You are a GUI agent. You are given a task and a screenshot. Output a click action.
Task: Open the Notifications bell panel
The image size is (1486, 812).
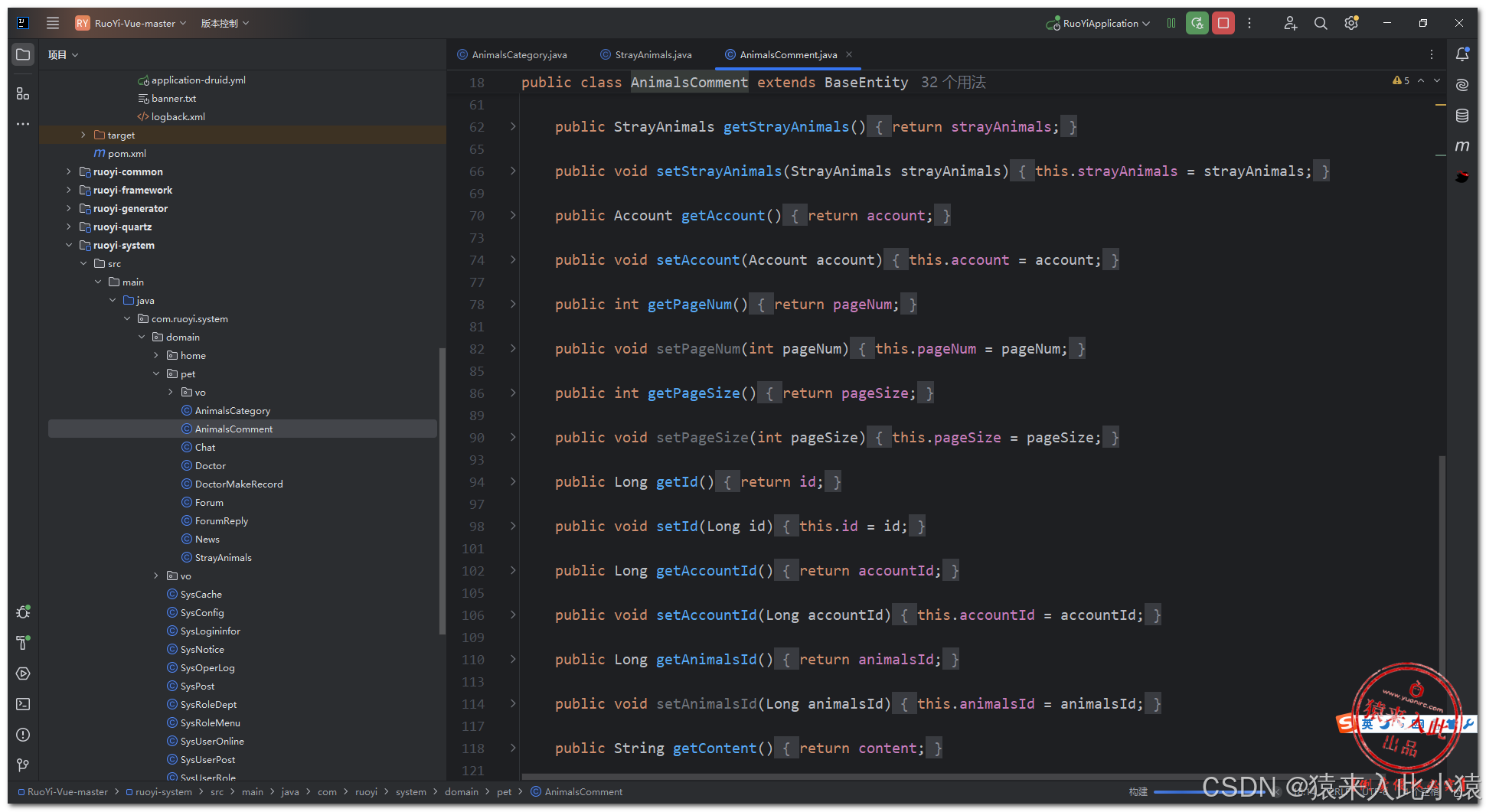tap(1462, 54)
